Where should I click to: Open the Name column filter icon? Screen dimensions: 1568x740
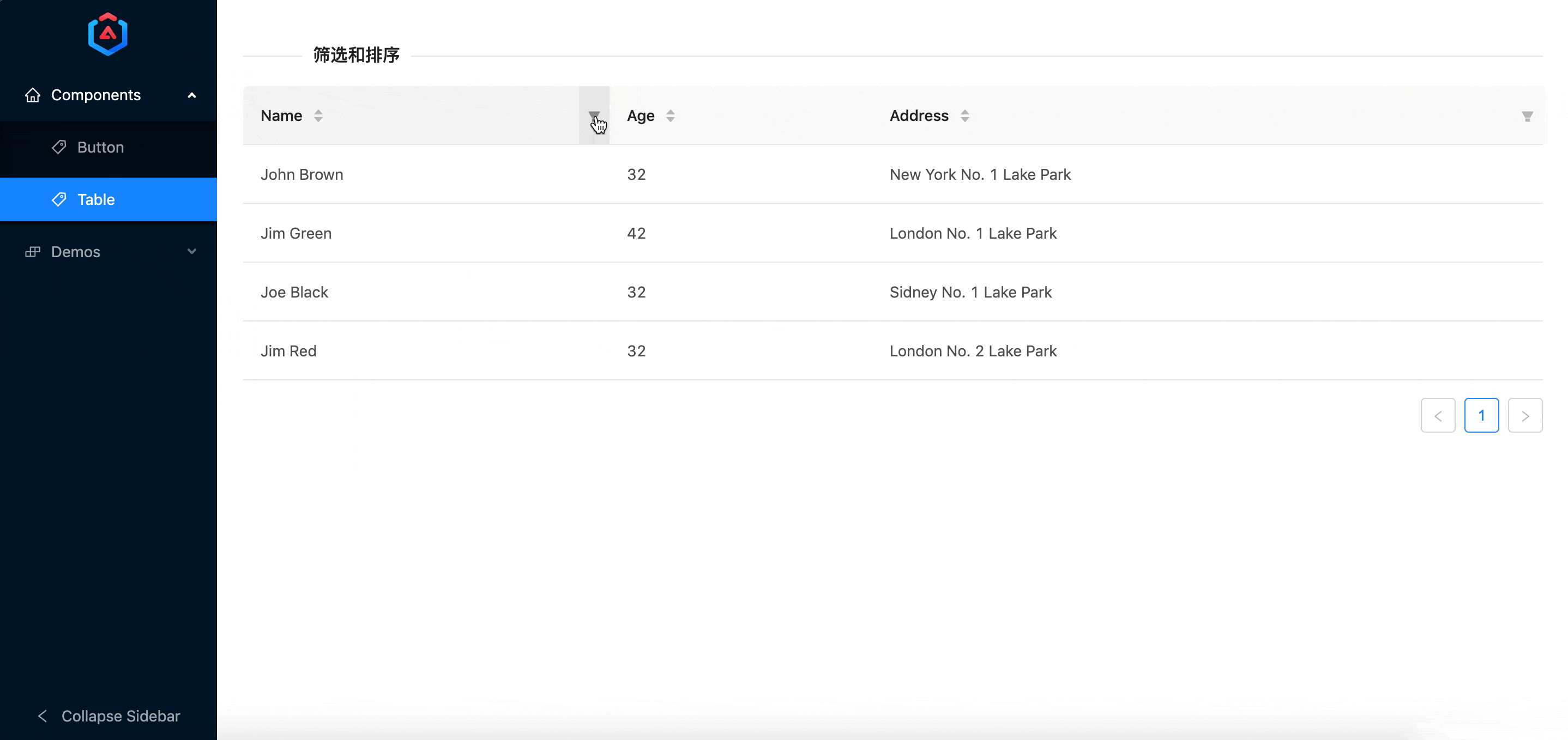click(594, 115)
